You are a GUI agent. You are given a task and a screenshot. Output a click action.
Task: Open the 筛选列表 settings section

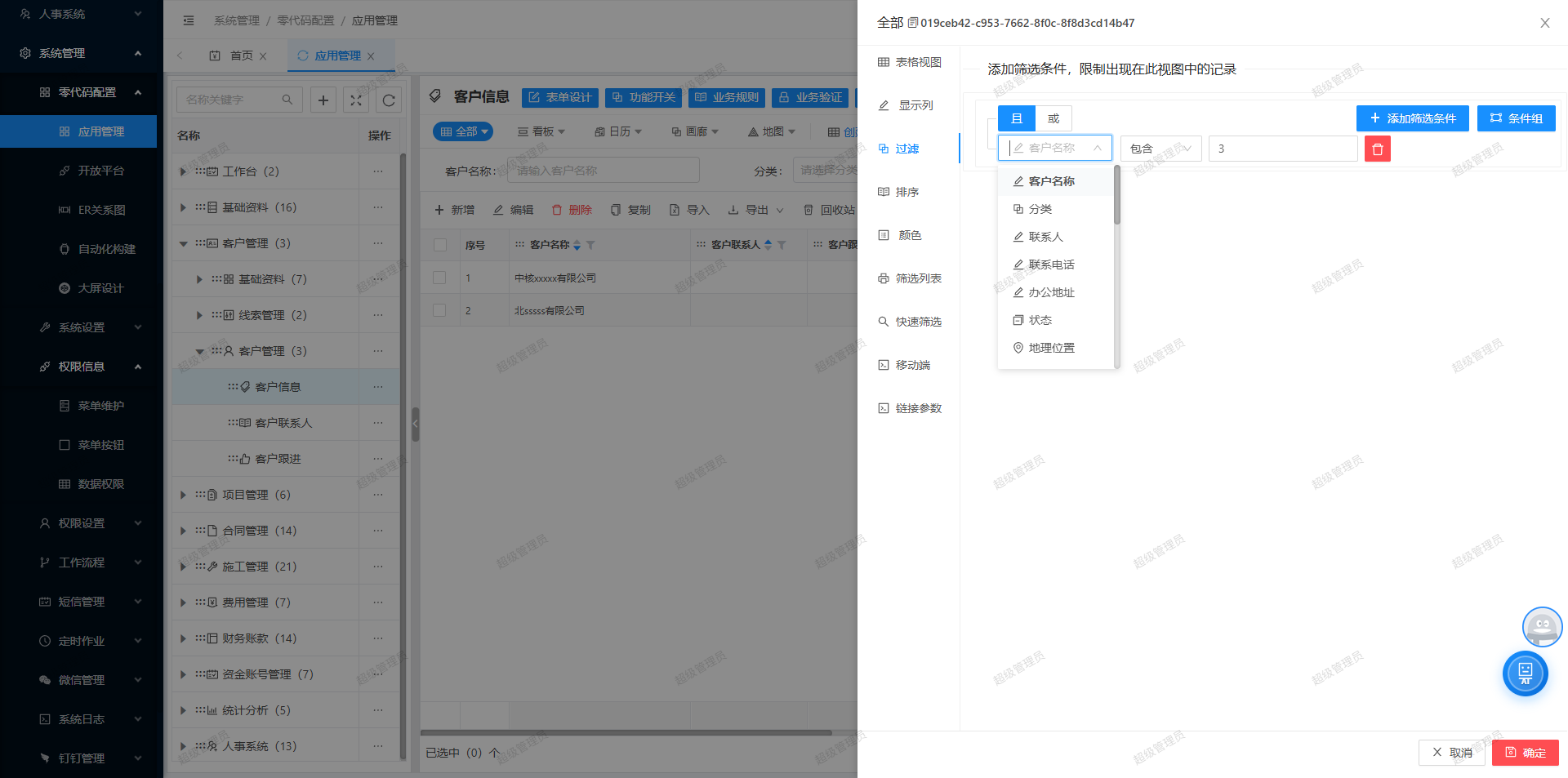909,278
